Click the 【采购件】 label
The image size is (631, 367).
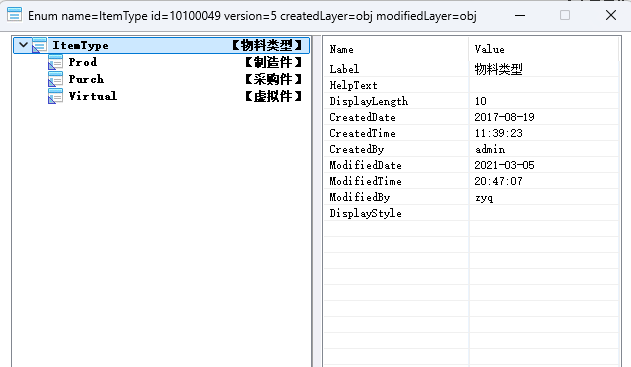[x=274, y=79]
